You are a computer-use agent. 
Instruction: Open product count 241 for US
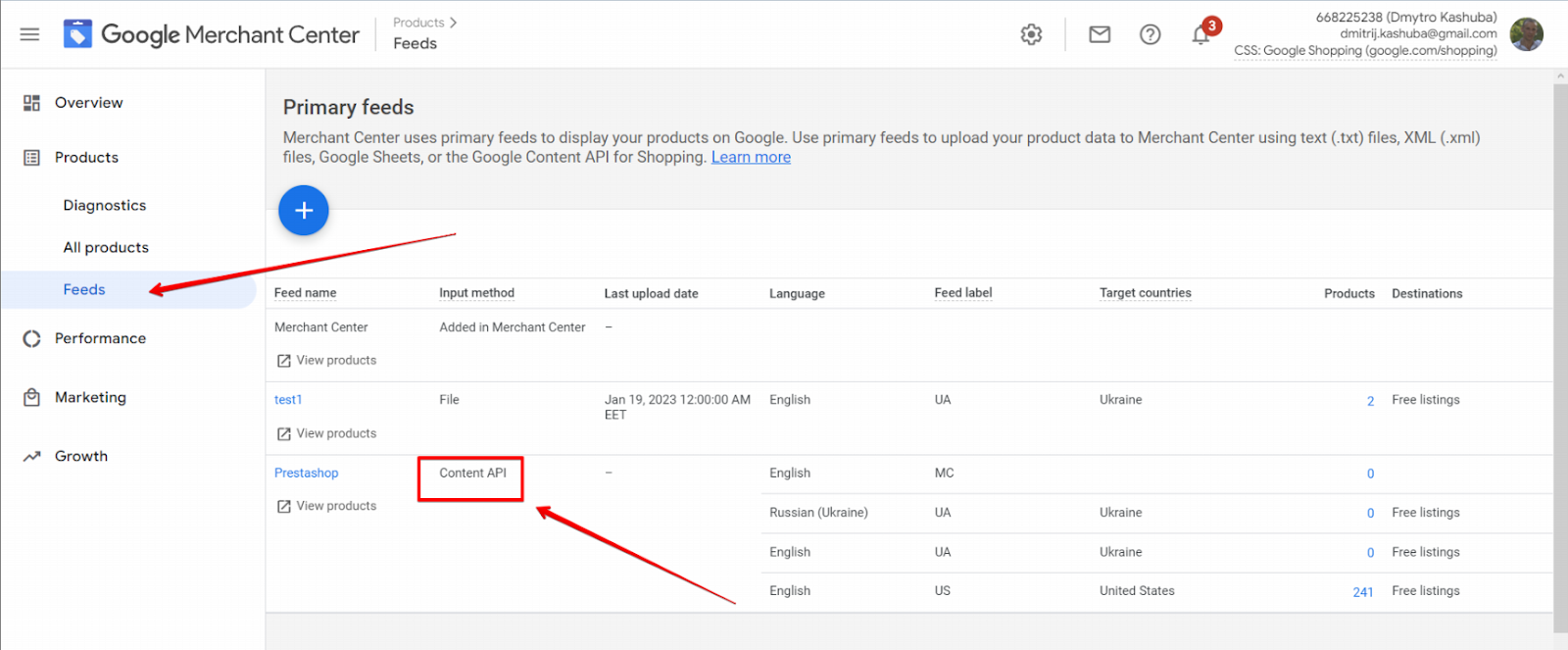click(1363, 592)
